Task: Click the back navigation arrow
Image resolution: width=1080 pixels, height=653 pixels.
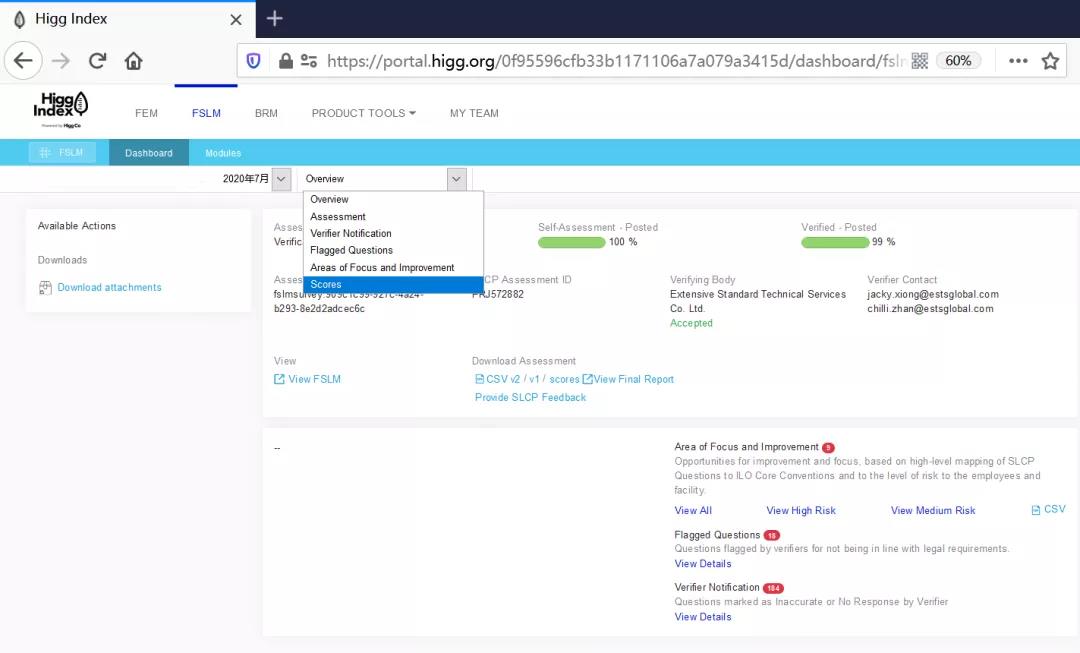Action: (x=23, y=61)
